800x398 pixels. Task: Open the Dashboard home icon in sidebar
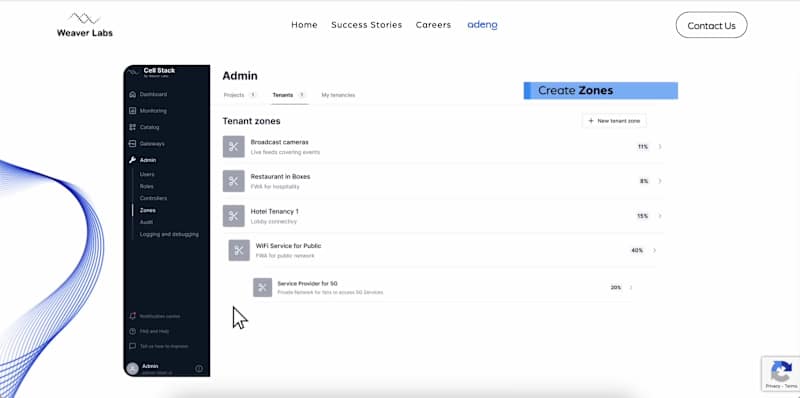click(133, 94)
